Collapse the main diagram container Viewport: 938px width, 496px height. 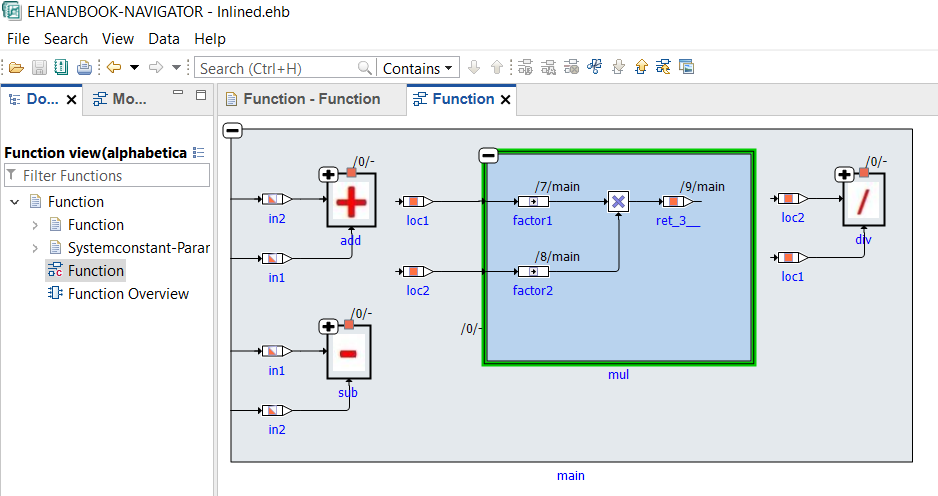pos(232,130)
